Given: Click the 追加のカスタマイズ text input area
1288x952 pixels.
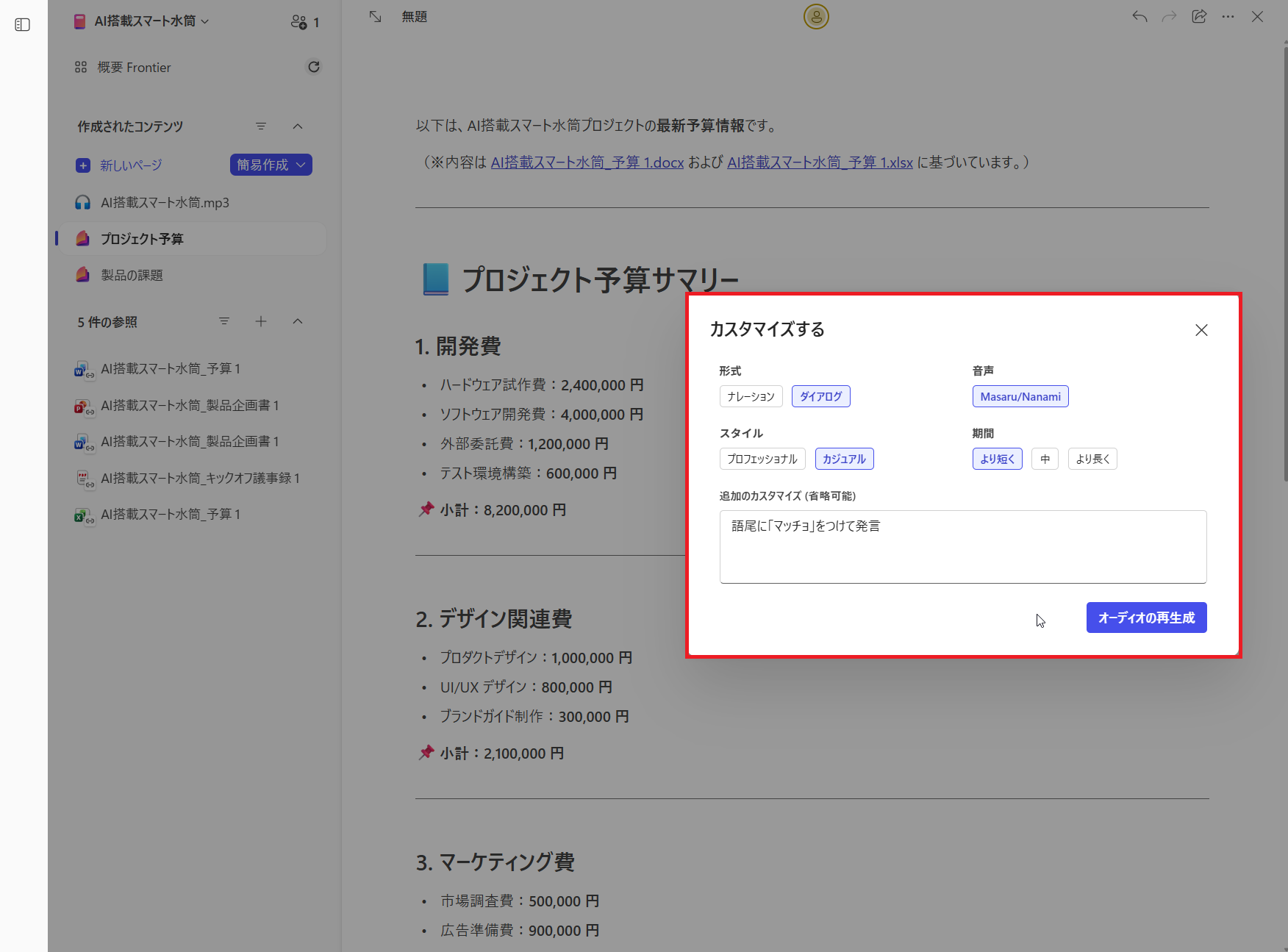Looking at the screenshot, I should (962, 546).
